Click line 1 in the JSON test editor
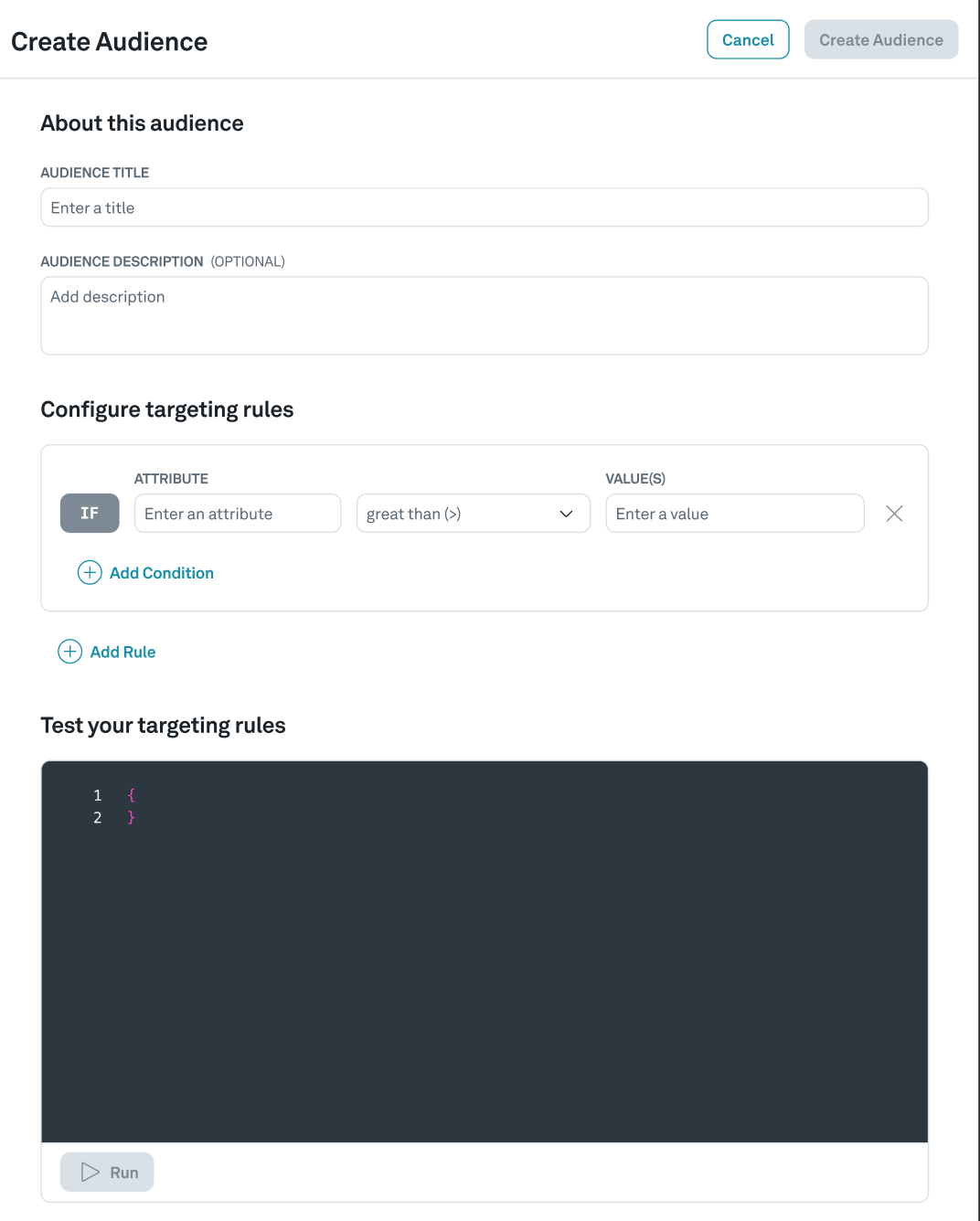 tap(132, 795)
